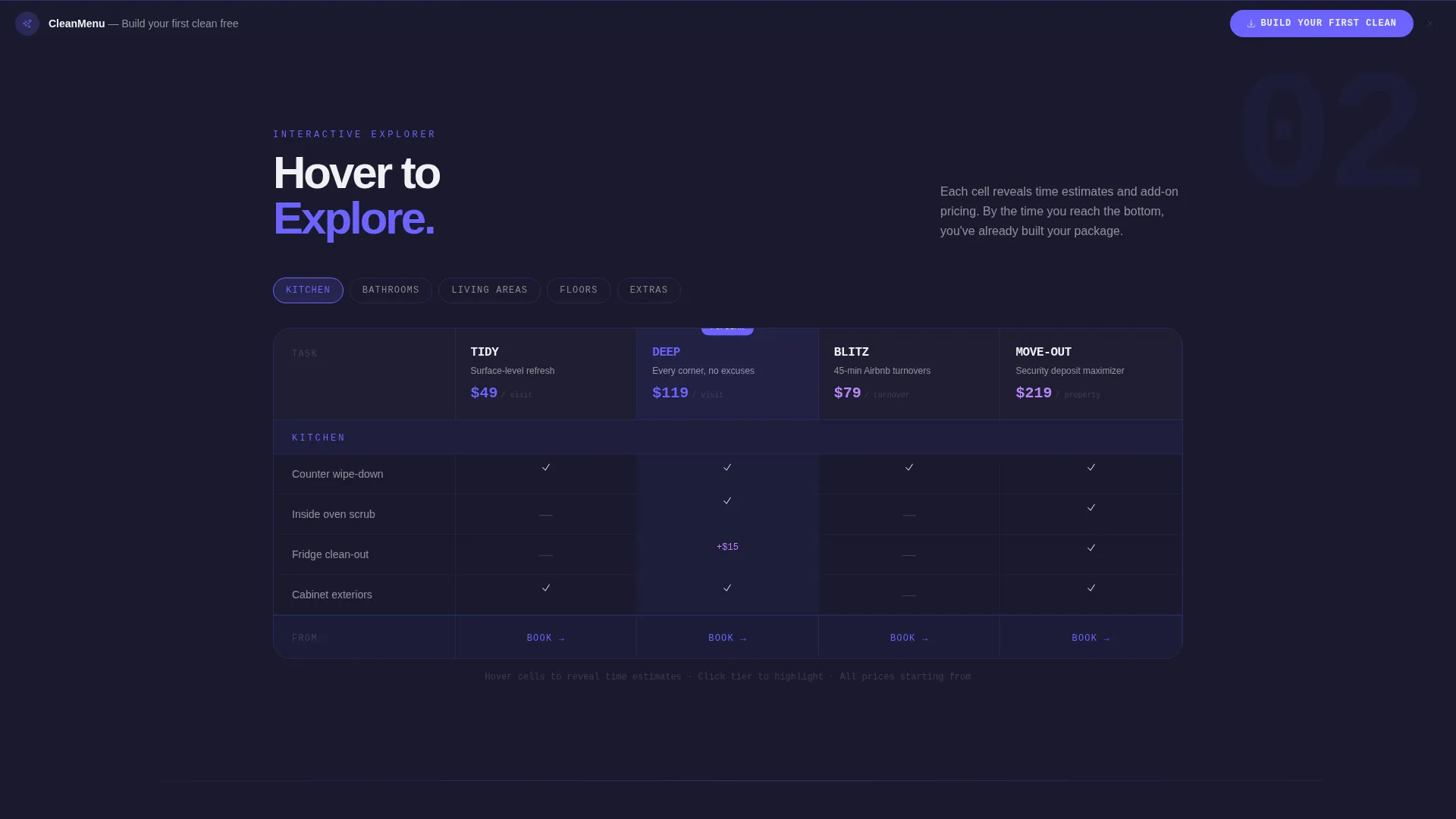
Task: Click Blitz dash for Cabinet exteriors
Action: tap(909, 595)
